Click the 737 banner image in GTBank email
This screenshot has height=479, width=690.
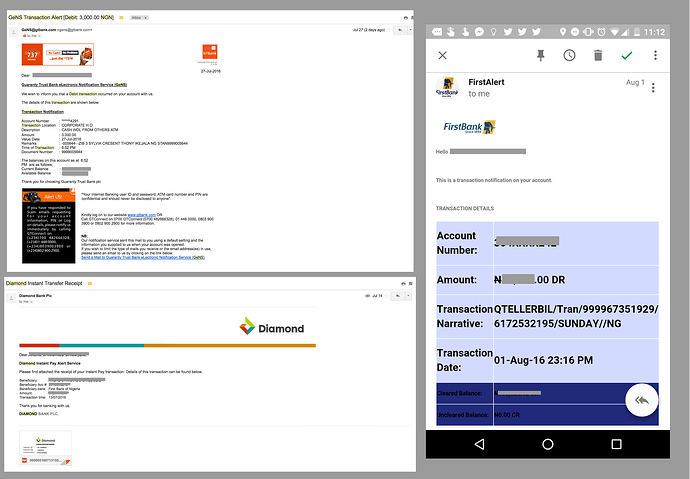tap(58, 55)
